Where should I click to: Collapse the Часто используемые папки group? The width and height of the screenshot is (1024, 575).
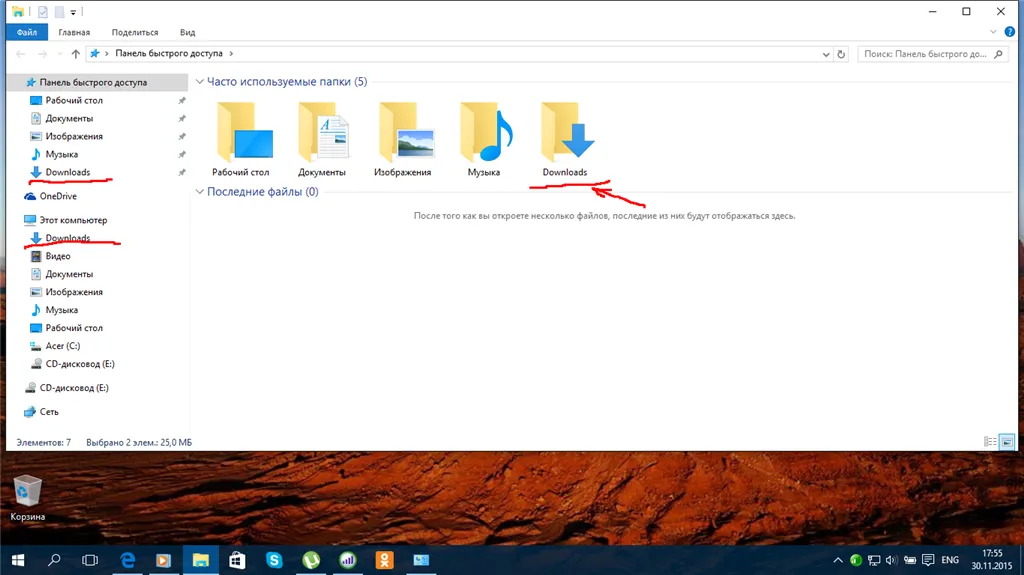200,82
